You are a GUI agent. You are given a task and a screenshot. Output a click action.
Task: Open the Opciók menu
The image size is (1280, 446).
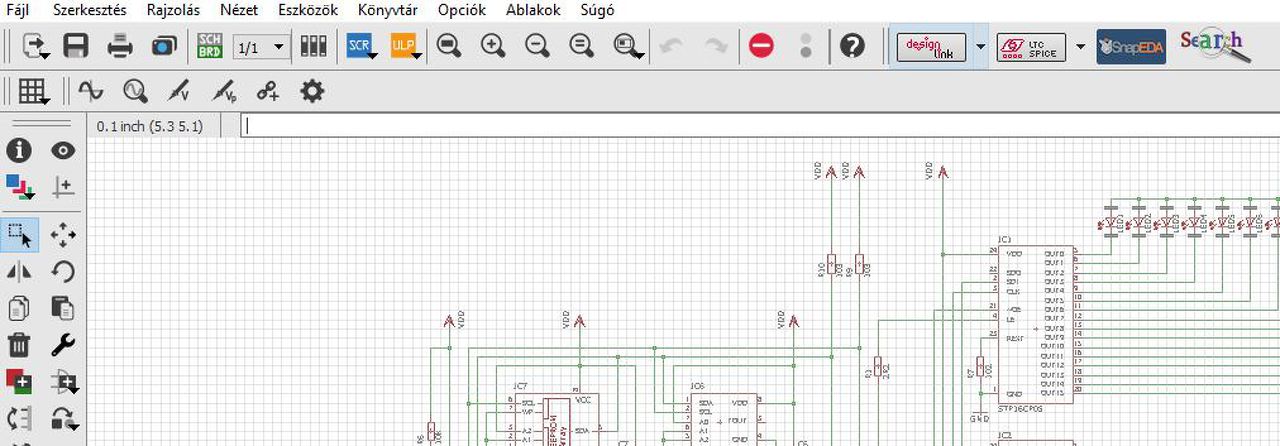tap(462, 11)
